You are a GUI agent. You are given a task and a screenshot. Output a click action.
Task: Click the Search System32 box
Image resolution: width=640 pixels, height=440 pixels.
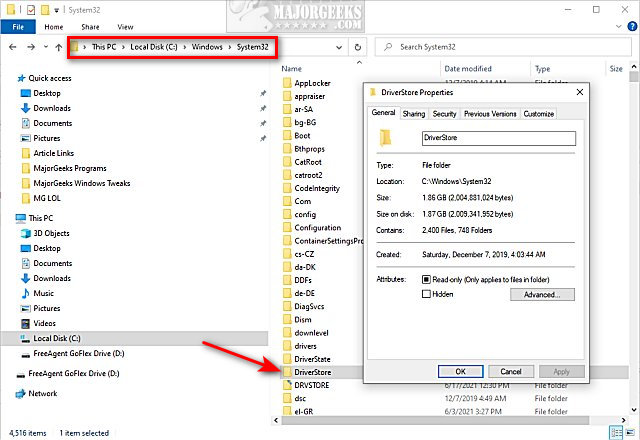click(503, 47)
